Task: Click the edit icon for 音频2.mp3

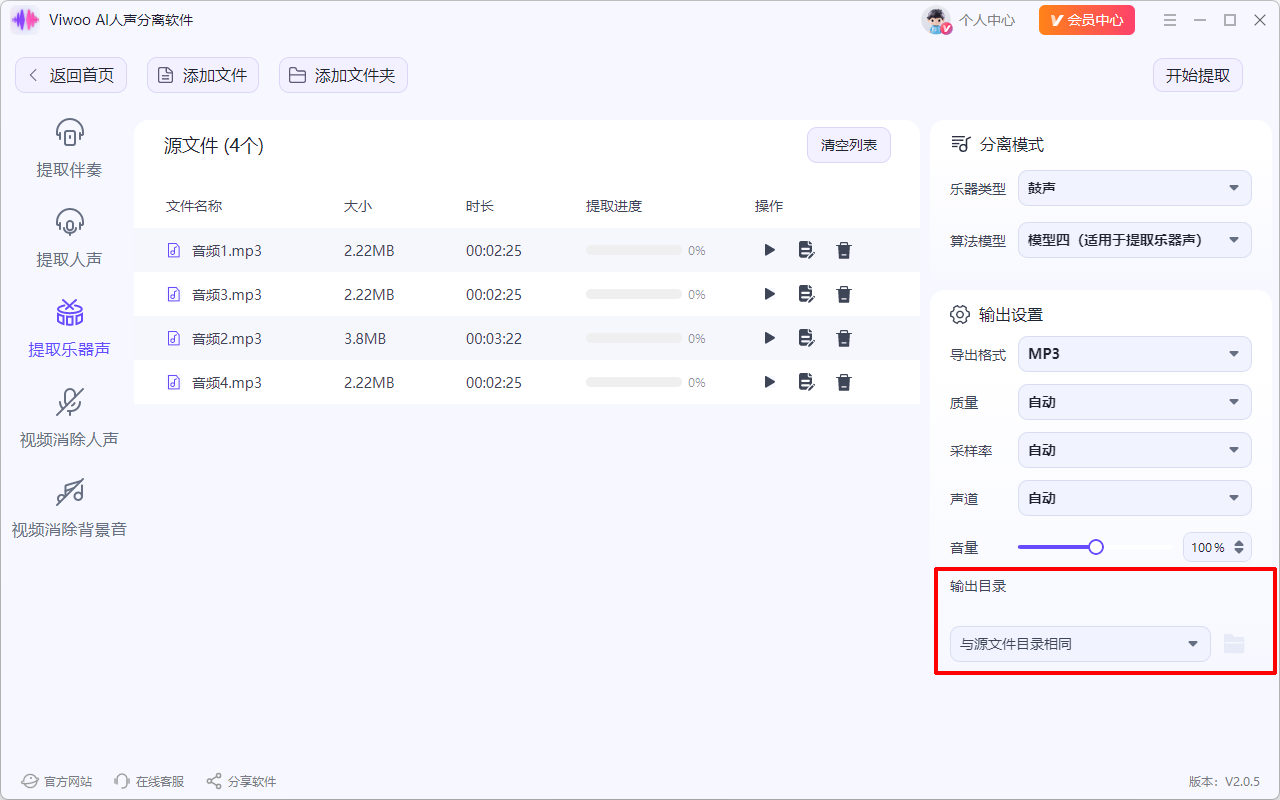Action: (806, 338)
